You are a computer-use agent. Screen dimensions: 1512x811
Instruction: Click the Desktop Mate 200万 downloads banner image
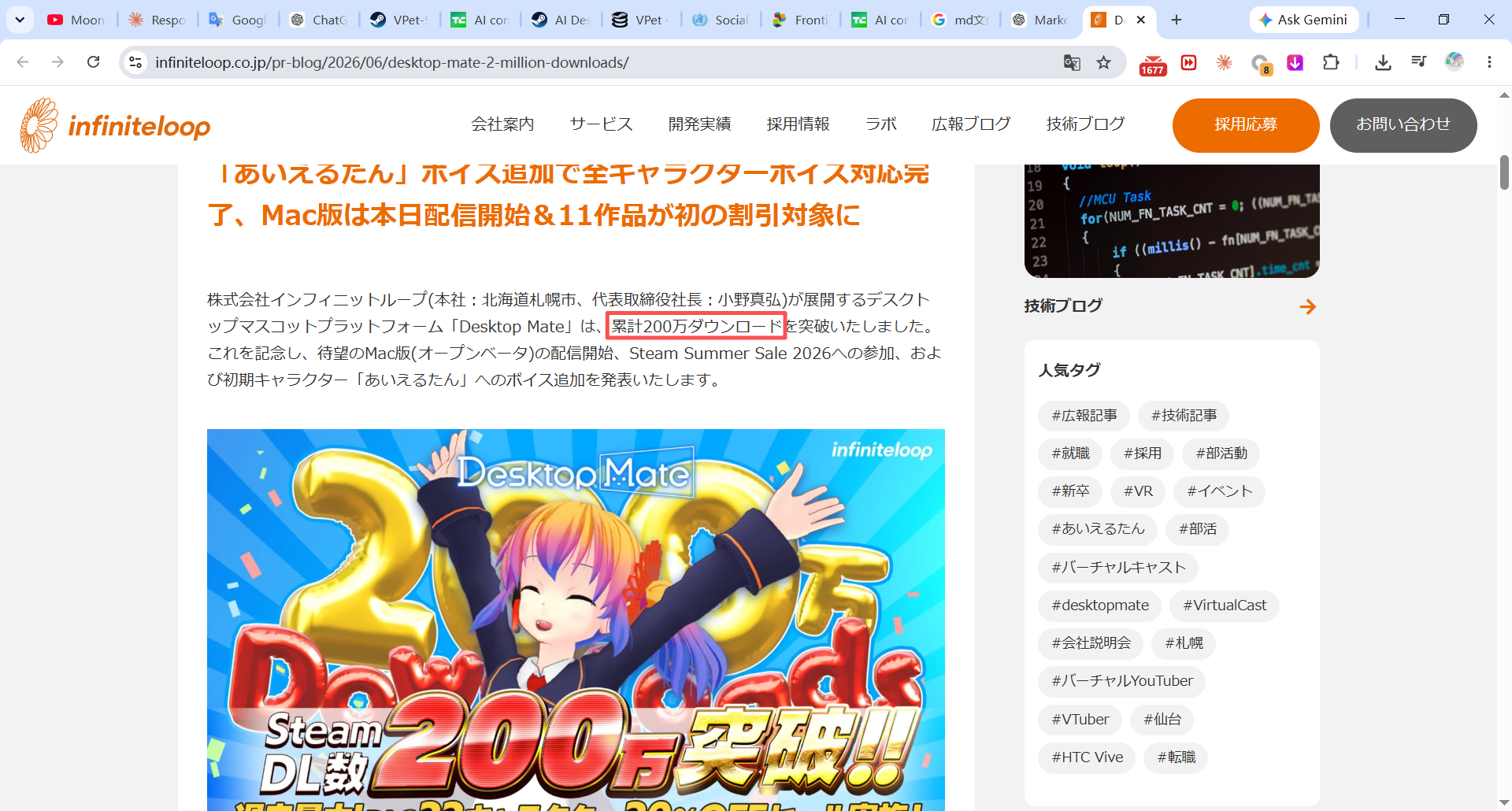click(576, 620)
